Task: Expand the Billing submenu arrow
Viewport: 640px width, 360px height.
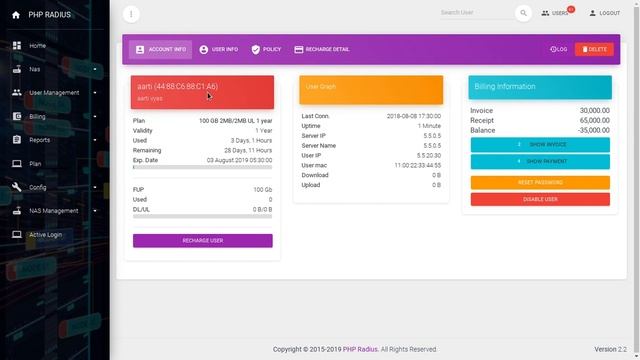Action: (x=95, y=116)
